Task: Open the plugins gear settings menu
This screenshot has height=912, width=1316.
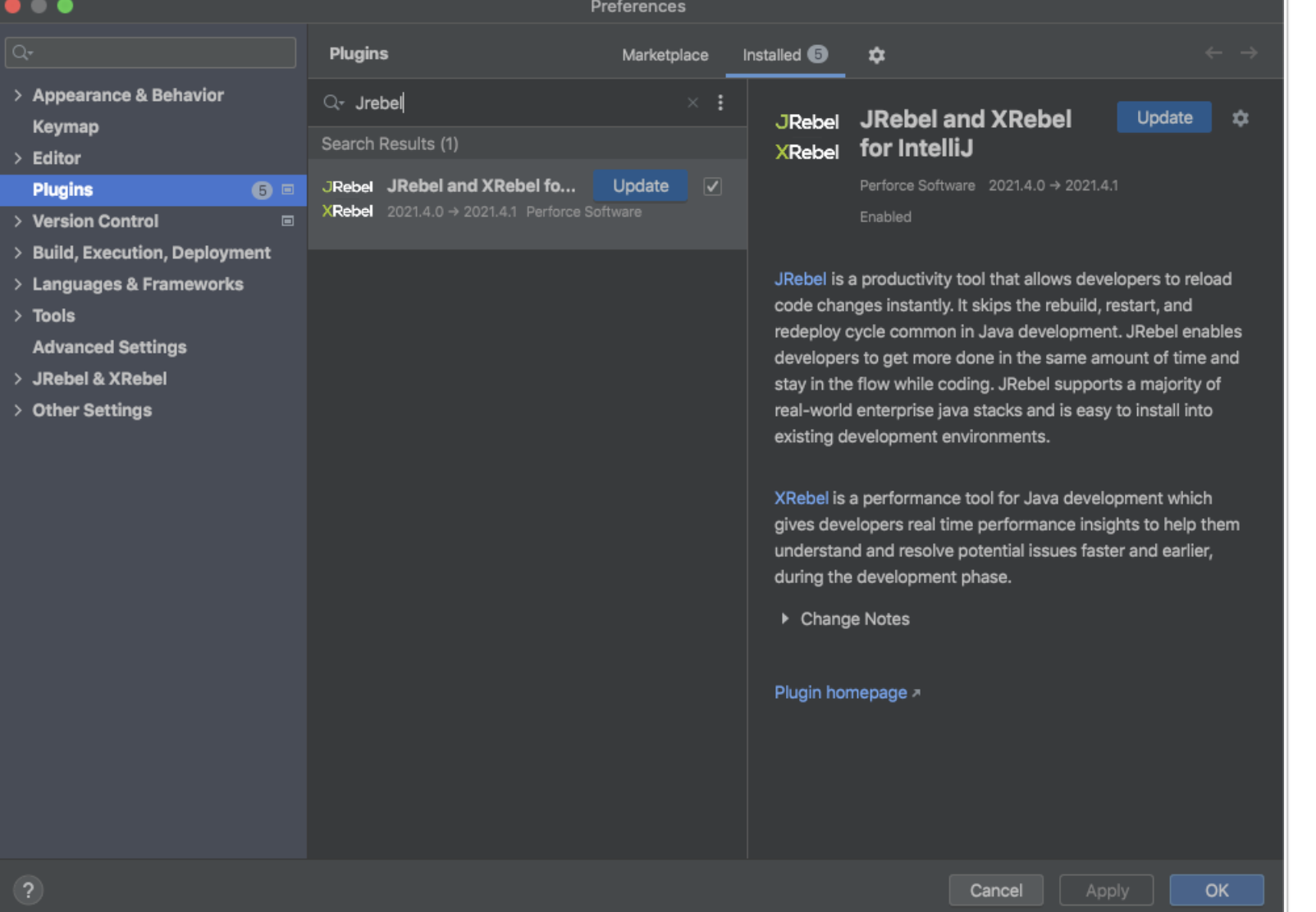Action: pyautogui.click(x=876, y=55)
